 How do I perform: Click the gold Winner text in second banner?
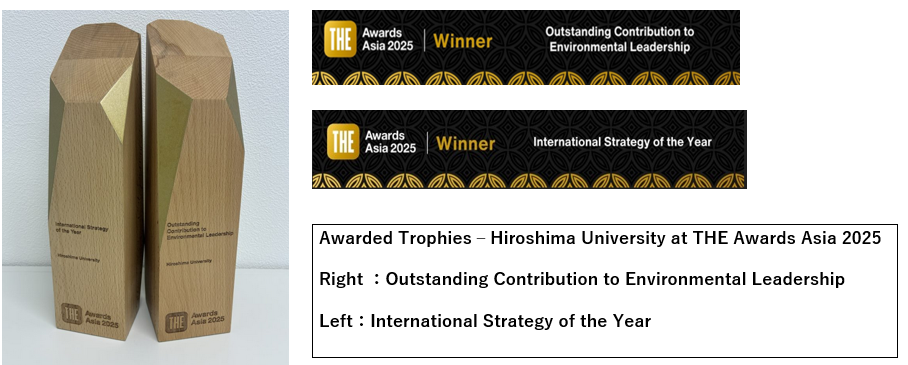pyautogui.click(x=466, y=144)
